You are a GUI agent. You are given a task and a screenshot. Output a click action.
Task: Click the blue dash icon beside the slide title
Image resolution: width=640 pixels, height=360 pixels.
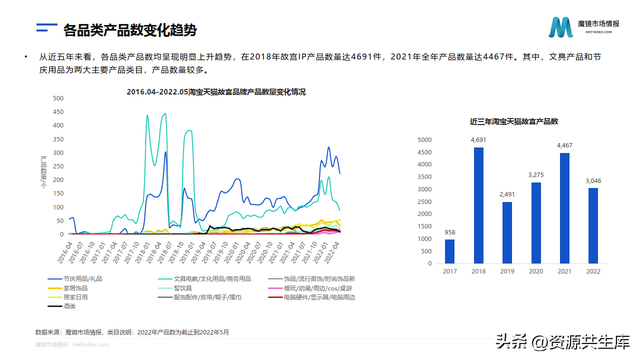(47, 28)
